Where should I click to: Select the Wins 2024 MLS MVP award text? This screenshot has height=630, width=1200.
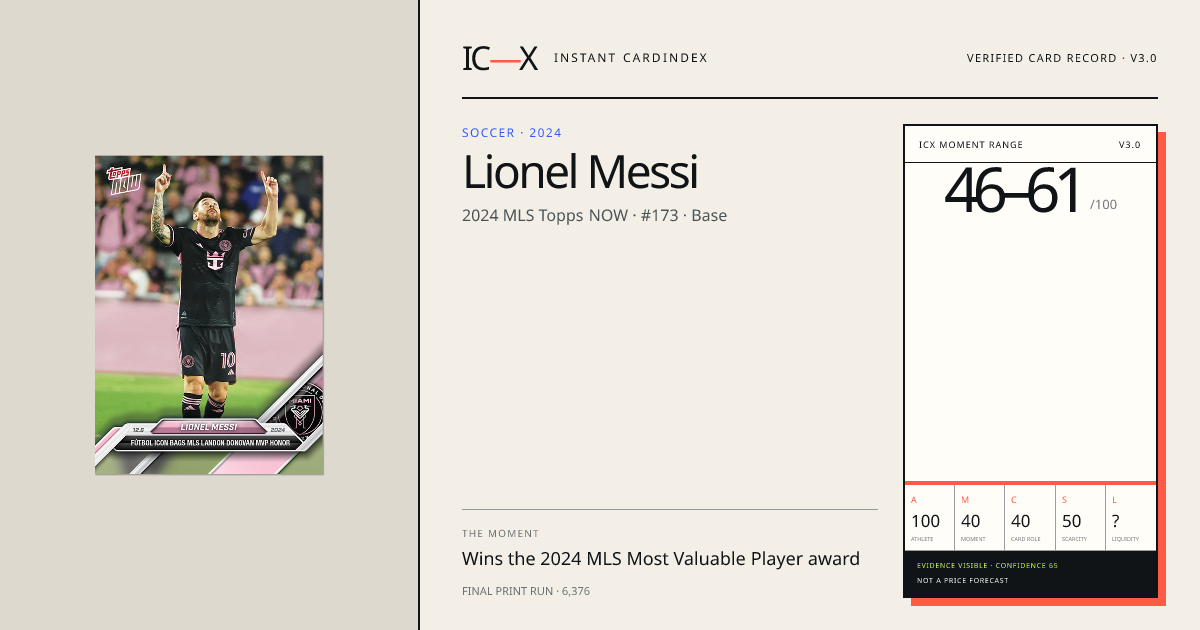point(661,559)
